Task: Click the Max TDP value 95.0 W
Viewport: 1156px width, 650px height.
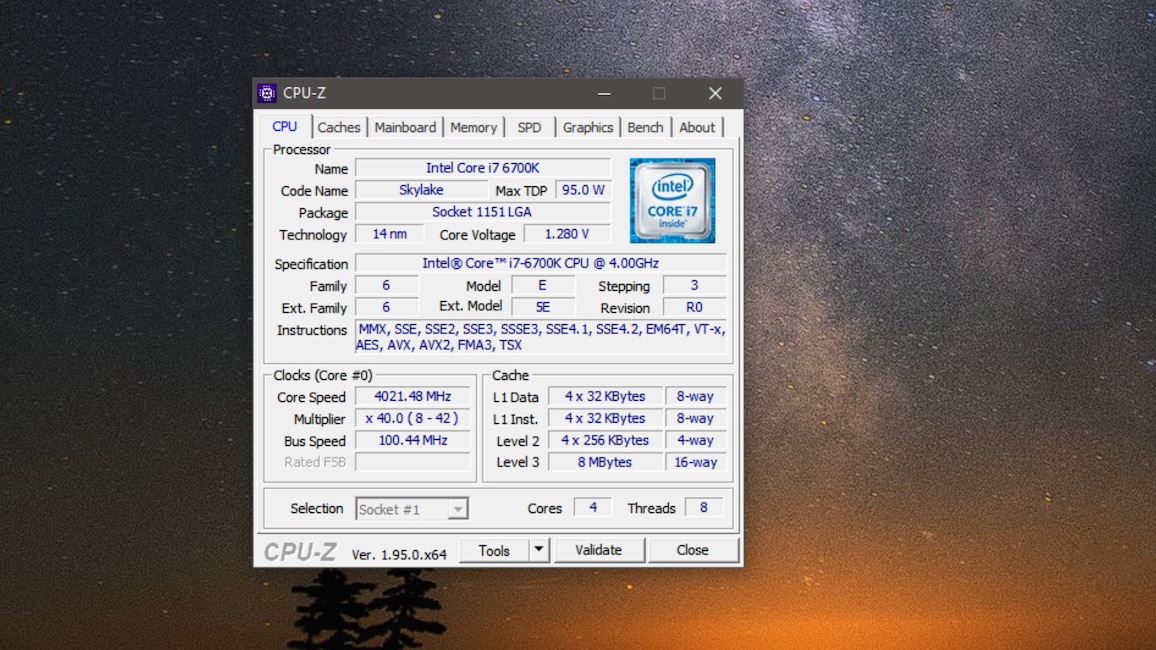Action: tap(583, 190)
